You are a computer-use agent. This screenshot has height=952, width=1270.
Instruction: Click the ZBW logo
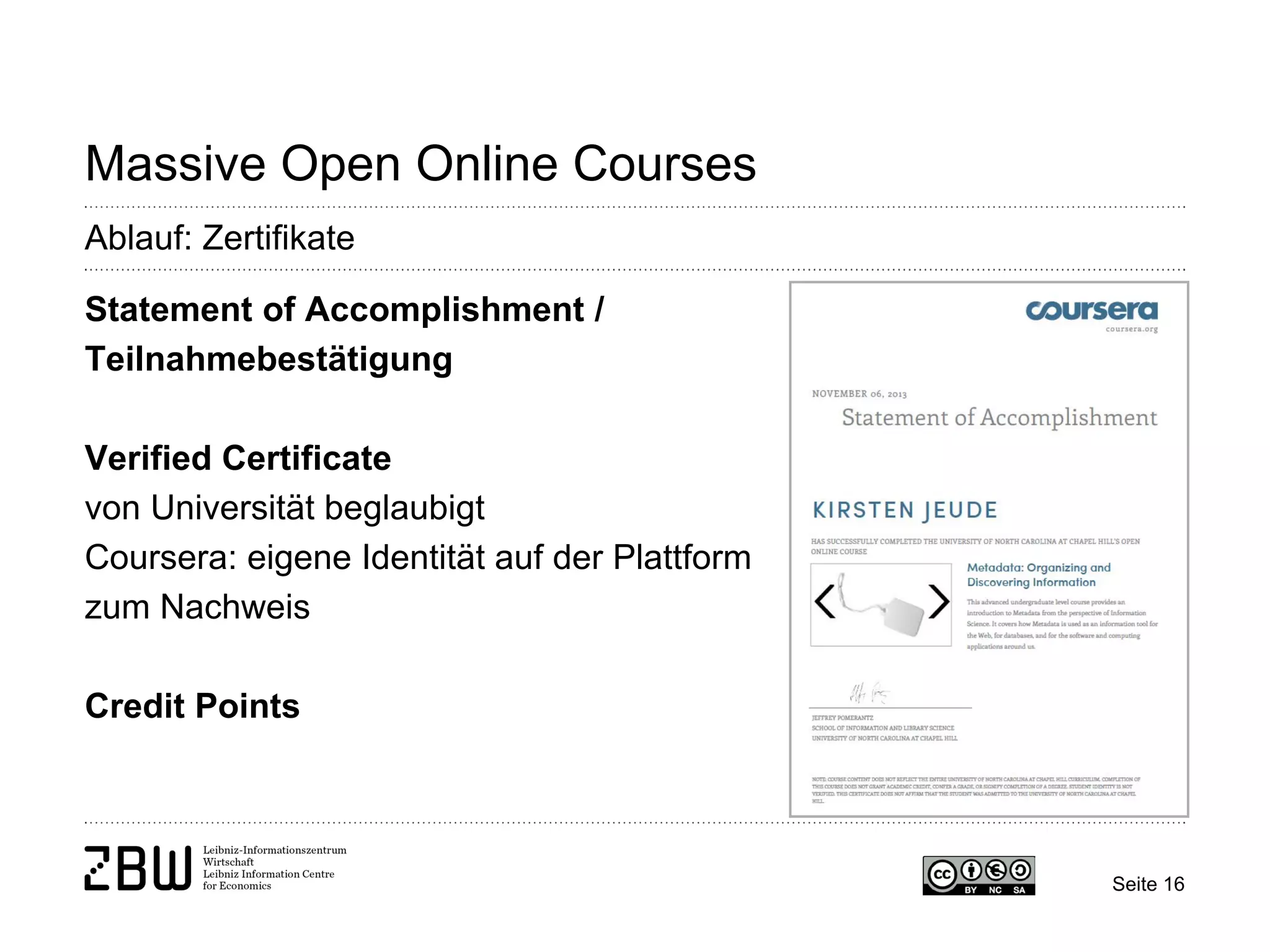pos(138,868)
